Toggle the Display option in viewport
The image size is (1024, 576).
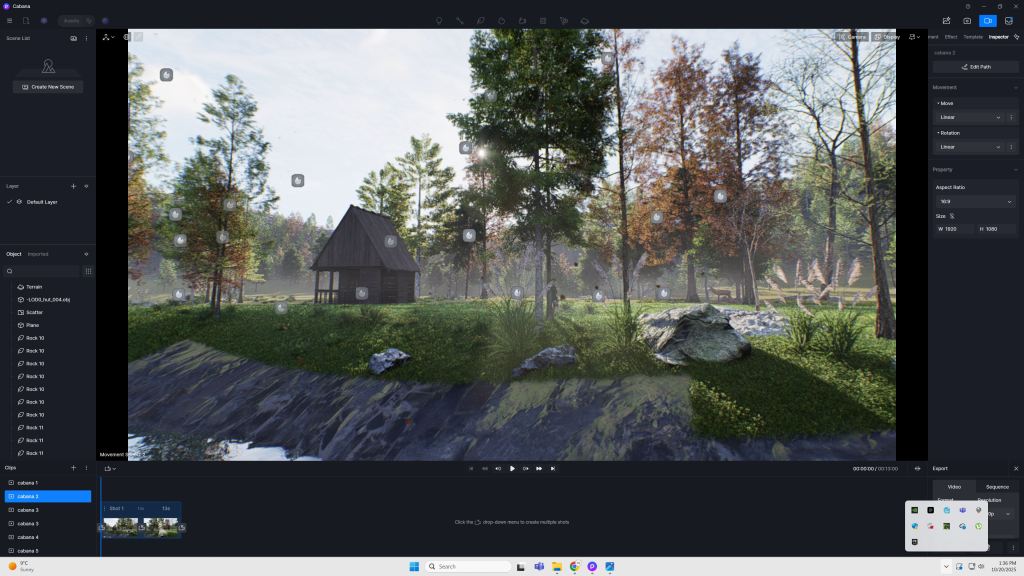point(886,37)
